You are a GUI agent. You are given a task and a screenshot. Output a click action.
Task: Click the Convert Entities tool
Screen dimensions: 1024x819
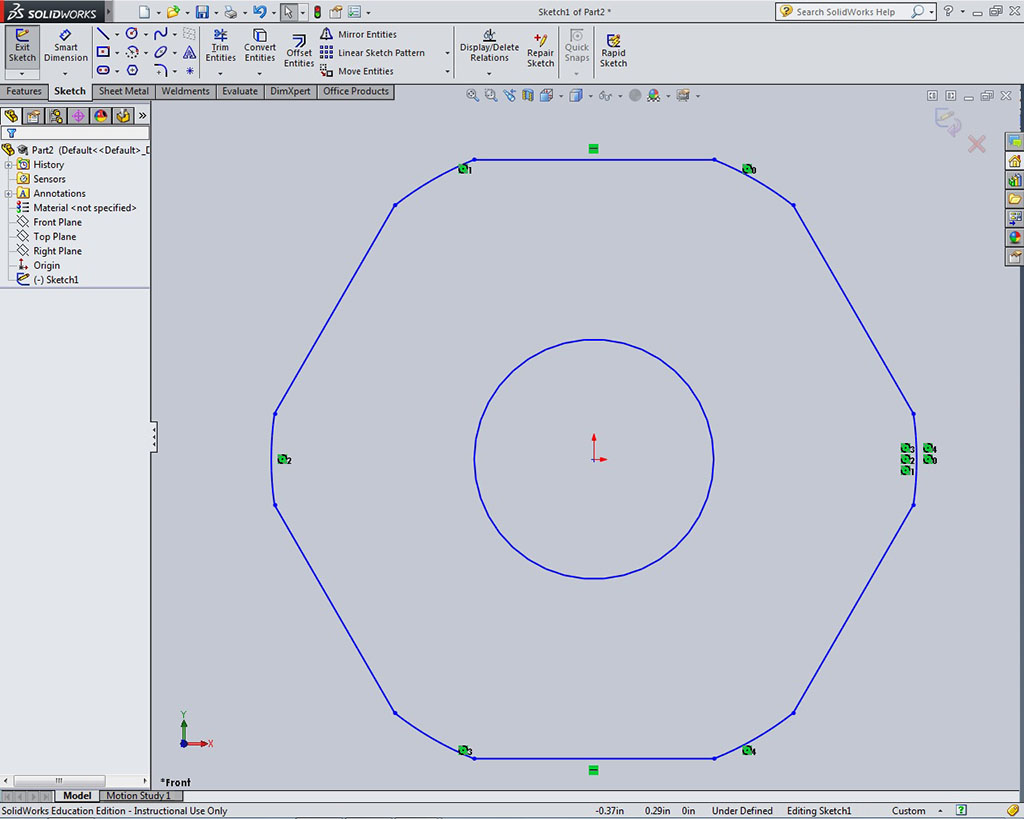pos(260,47)
